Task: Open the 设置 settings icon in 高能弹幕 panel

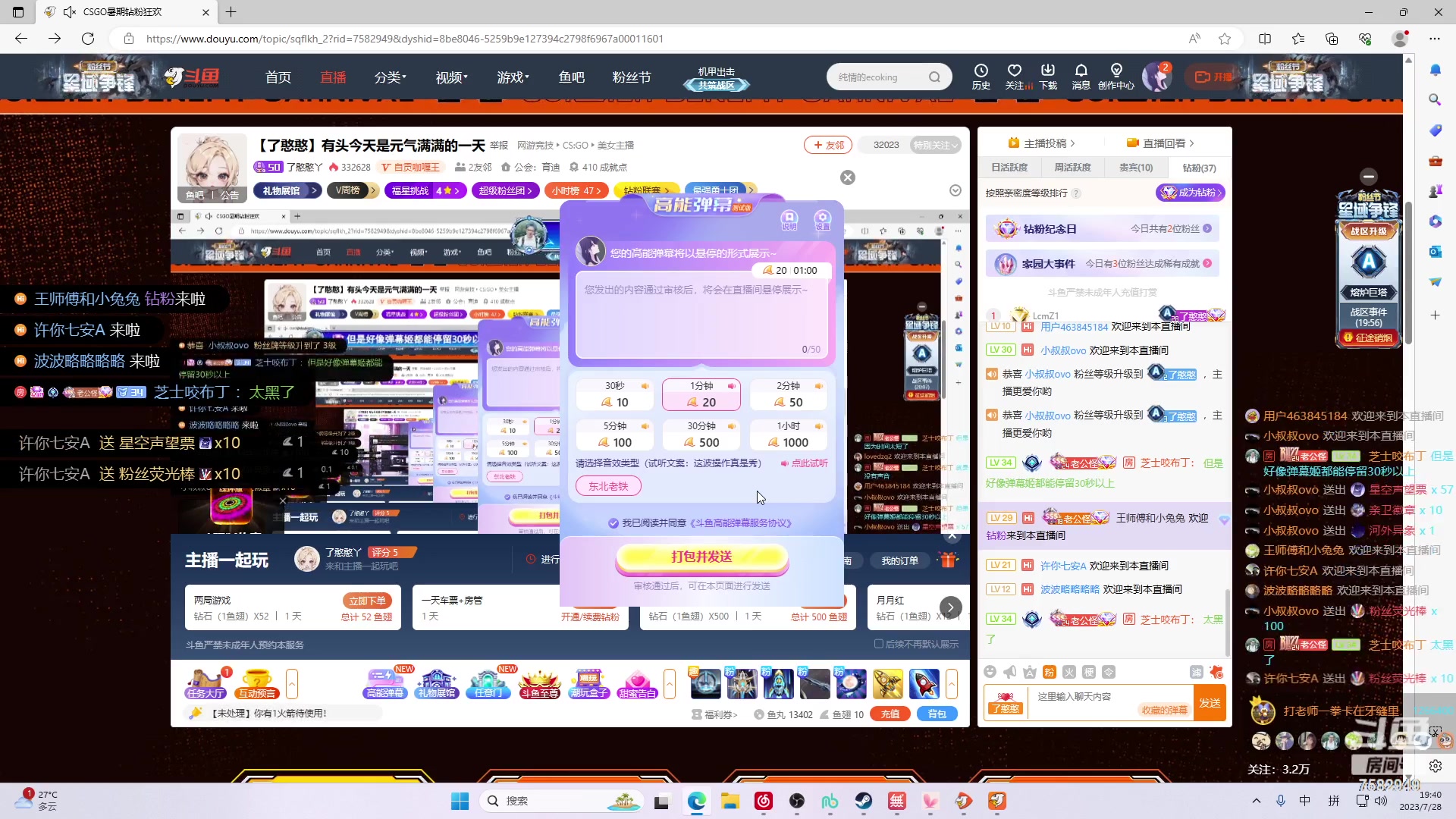Action: click(x=823, y=219)
